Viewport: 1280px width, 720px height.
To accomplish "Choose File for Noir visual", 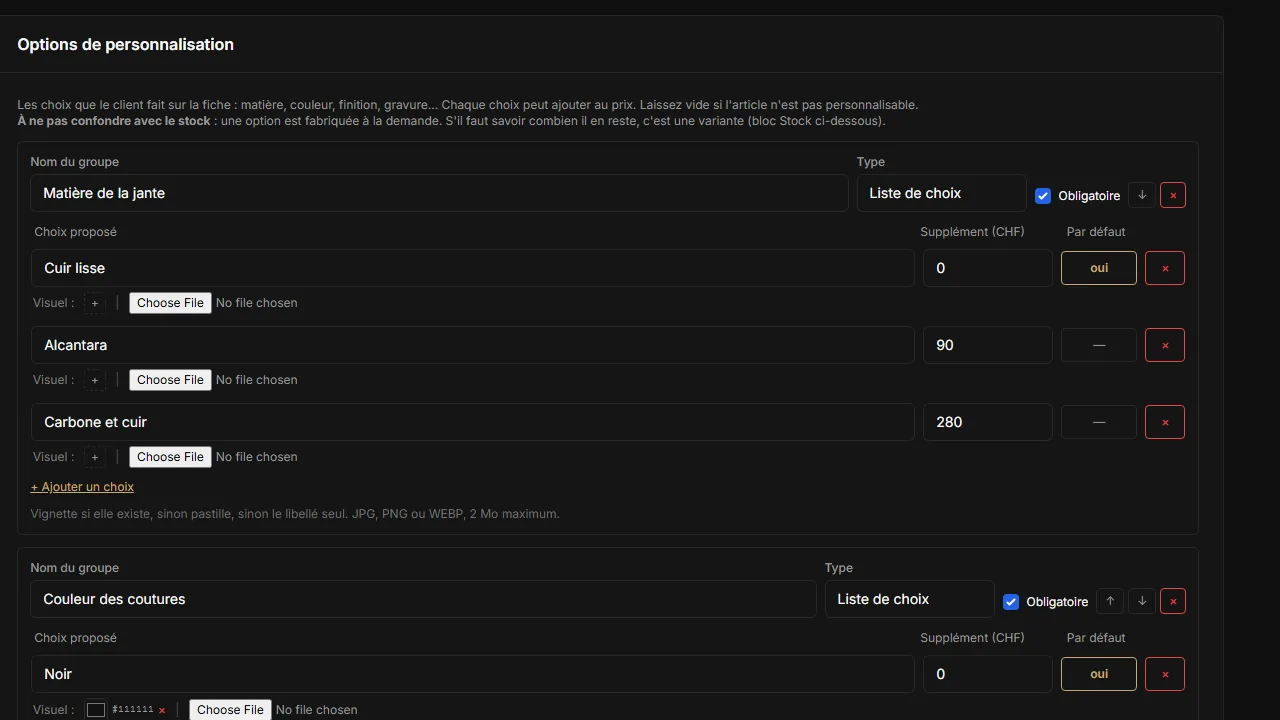I will coord(230,710).
